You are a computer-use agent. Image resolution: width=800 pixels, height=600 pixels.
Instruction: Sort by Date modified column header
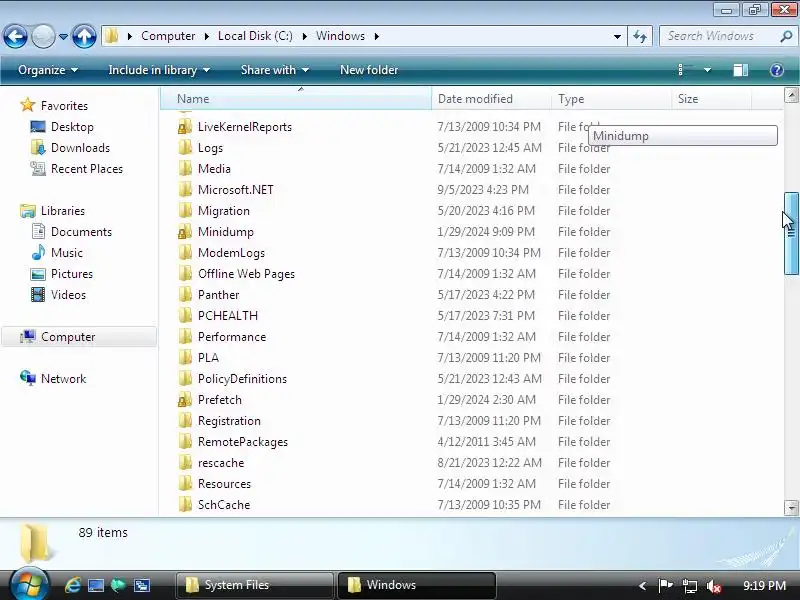pyautogui.click(x=491, y=99)
